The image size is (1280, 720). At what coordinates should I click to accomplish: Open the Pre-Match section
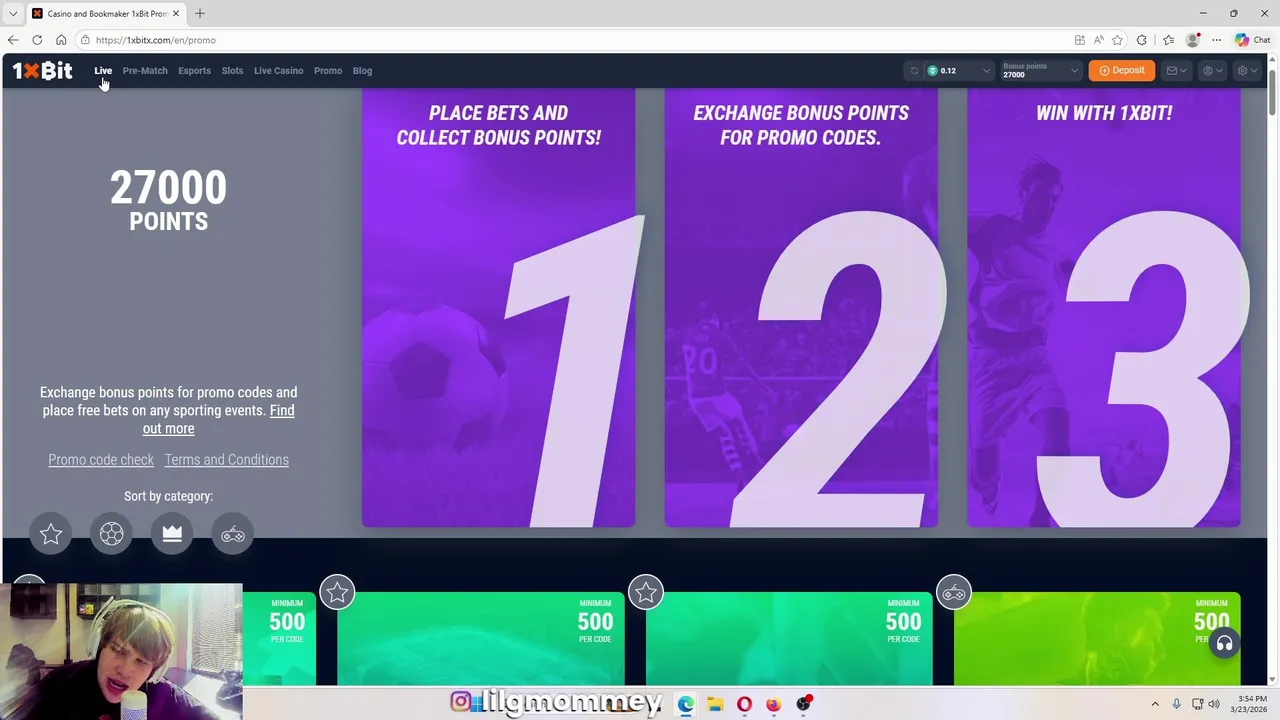[x=145, y=71]
